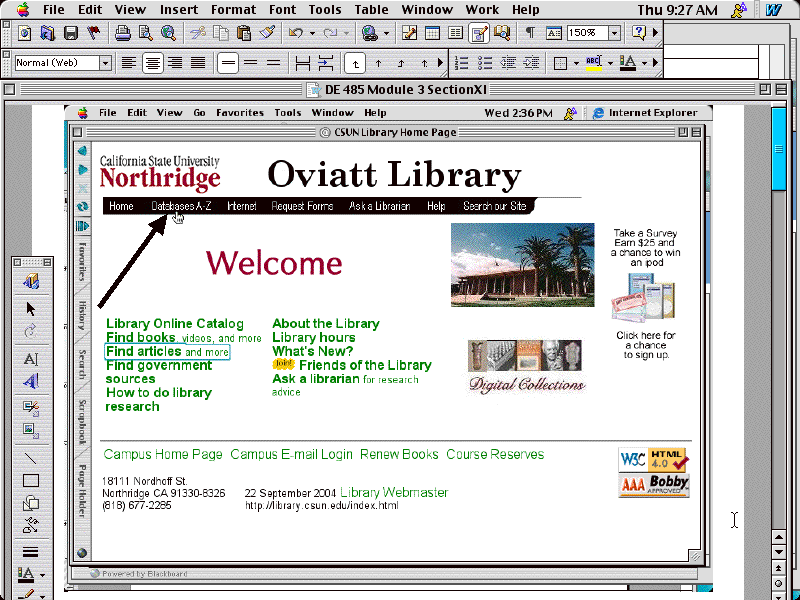Viewport: 800px width, 600px height.
Task: Click the book with magnifier reference icon
Action: click(x=502, y=33)
